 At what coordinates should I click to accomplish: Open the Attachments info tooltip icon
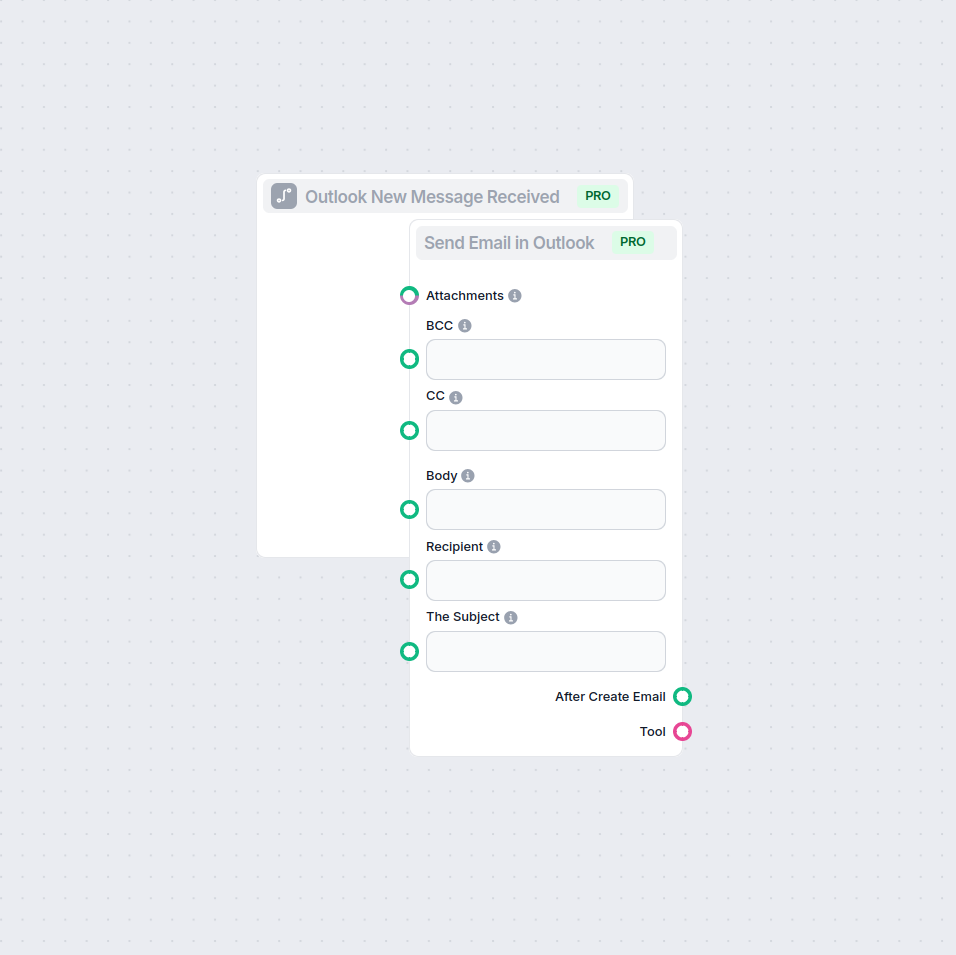515,295
